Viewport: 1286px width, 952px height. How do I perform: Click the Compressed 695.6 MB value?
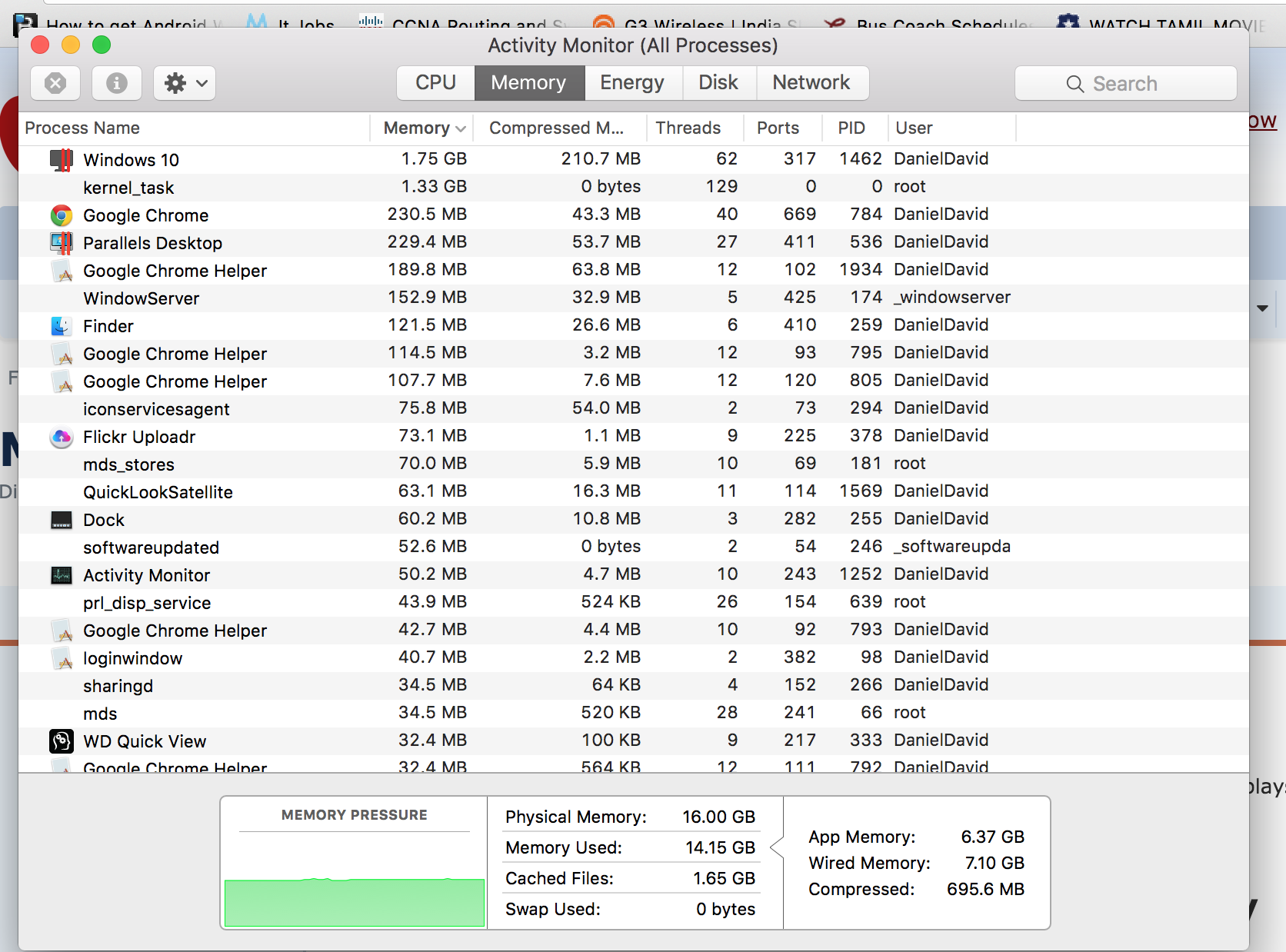(985, 889)
